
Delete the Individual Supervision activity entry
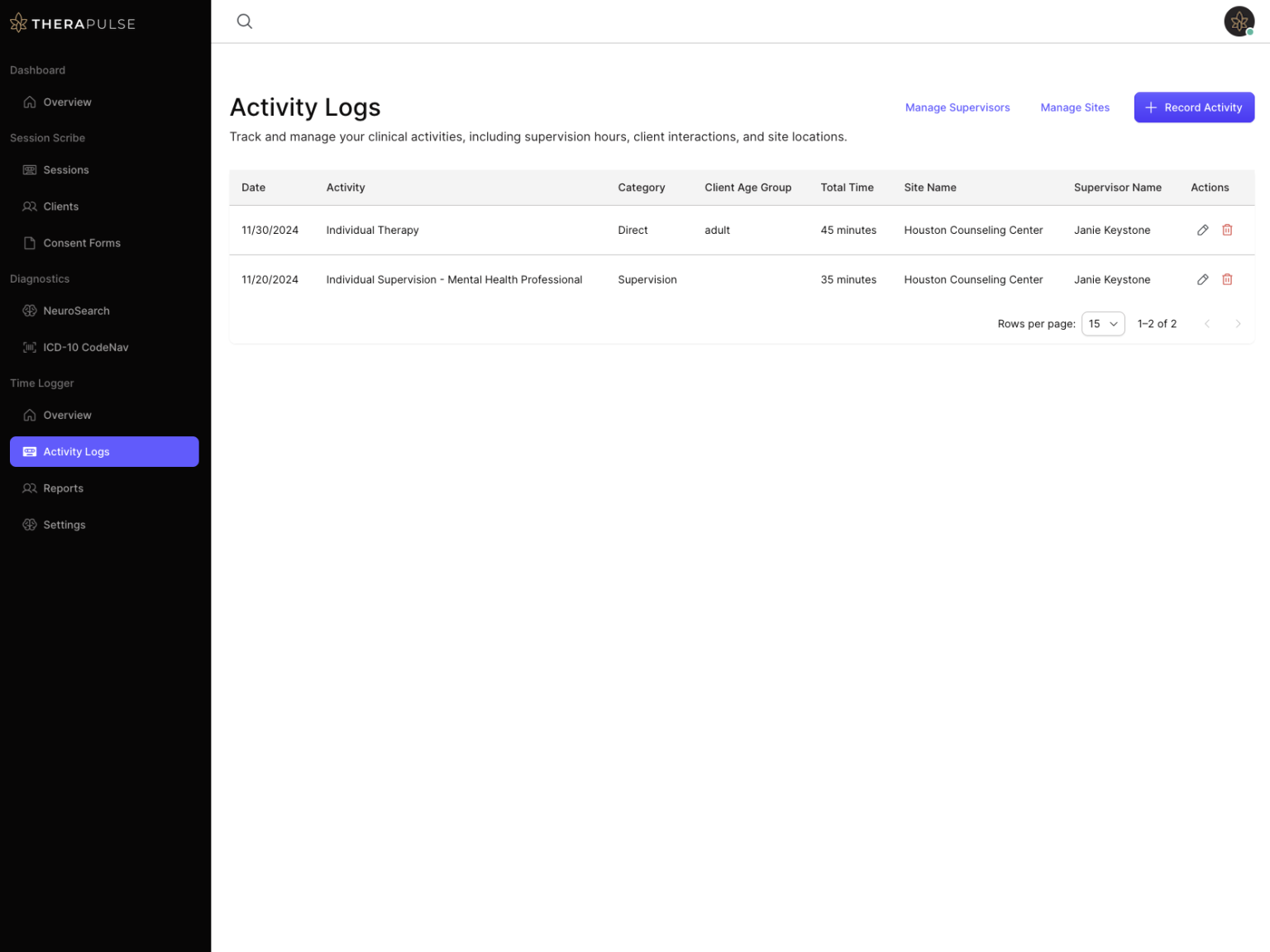click(x=1227, y=279)
